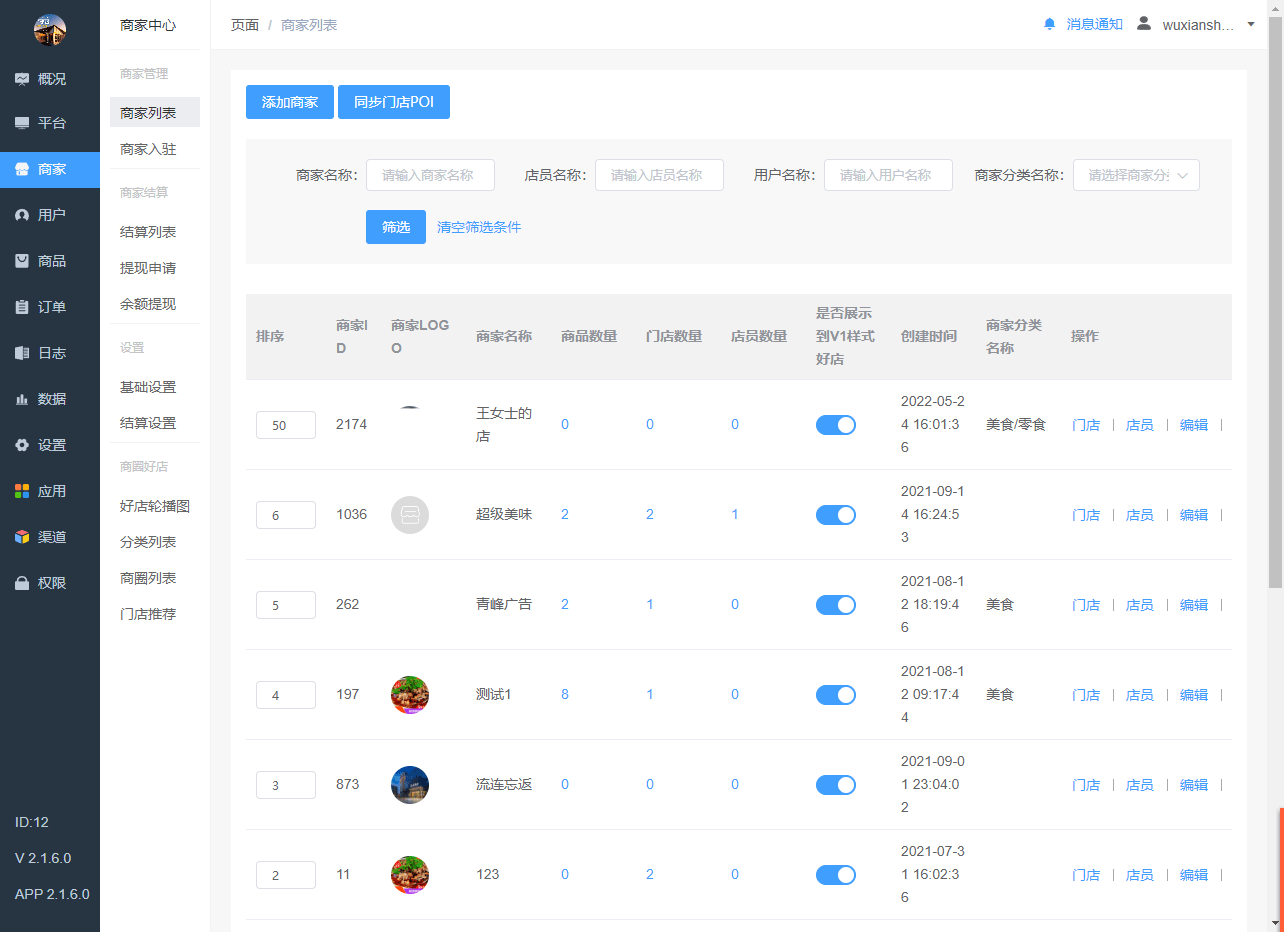Click the 订单 clipboard icon

(x=22, y=307)
